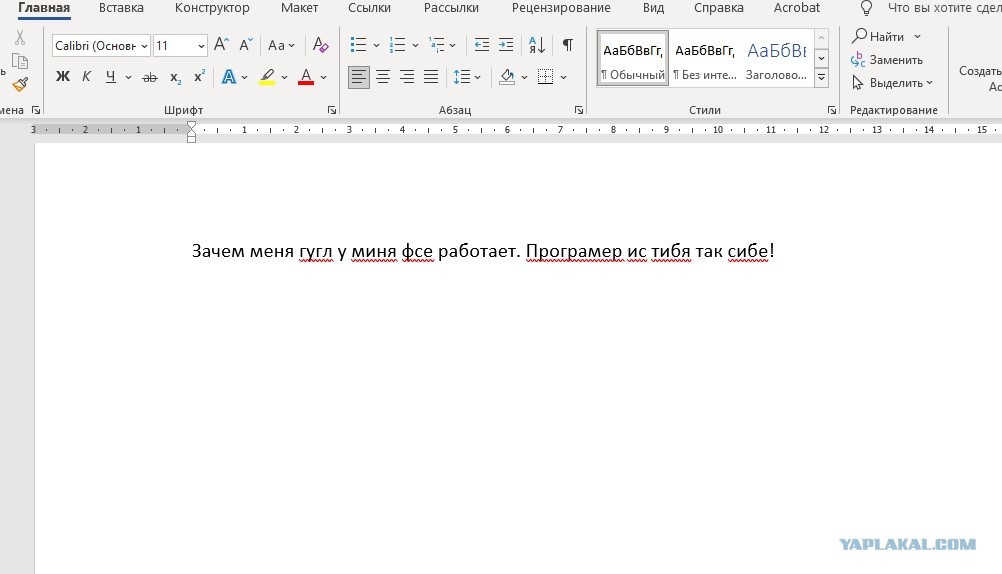The image size is (1002, 574).
Task: Open the Aa change case dropdown
Action: pos(281,45)
